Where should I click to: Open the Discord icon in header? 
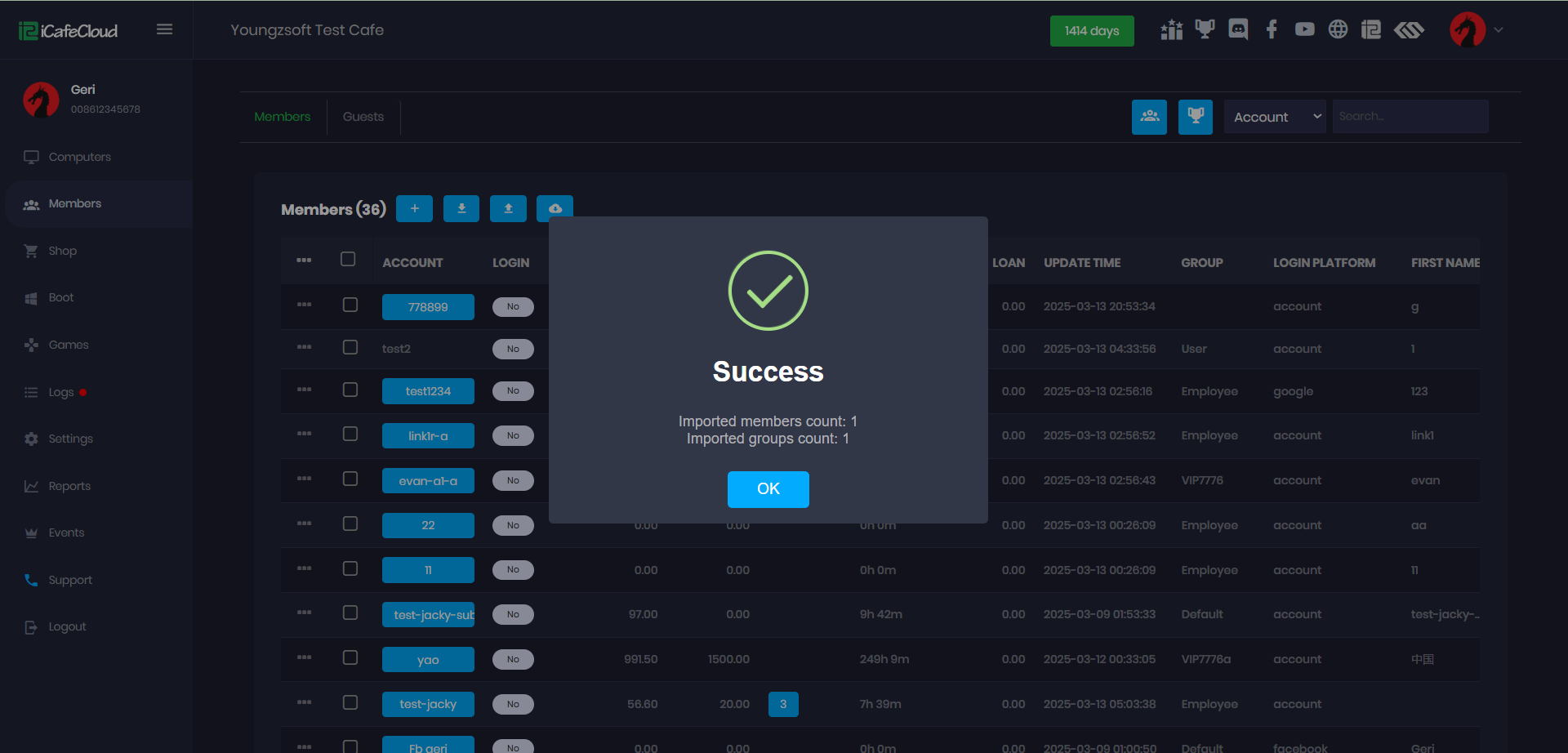[1238, 30]
